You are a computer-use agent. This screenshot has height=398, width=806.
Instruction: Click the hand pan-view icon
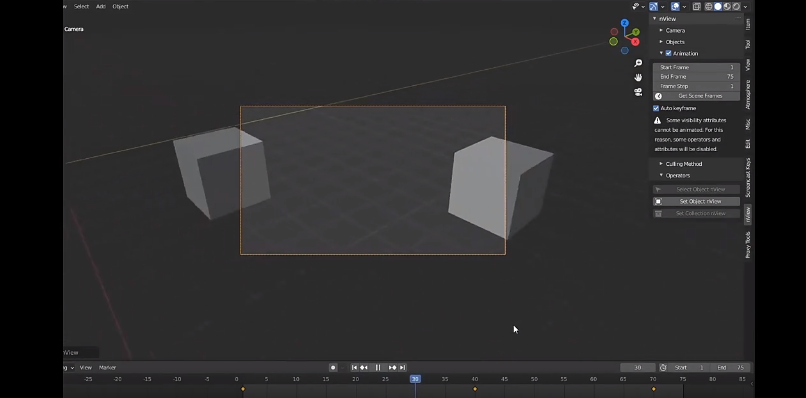point(638,77)
